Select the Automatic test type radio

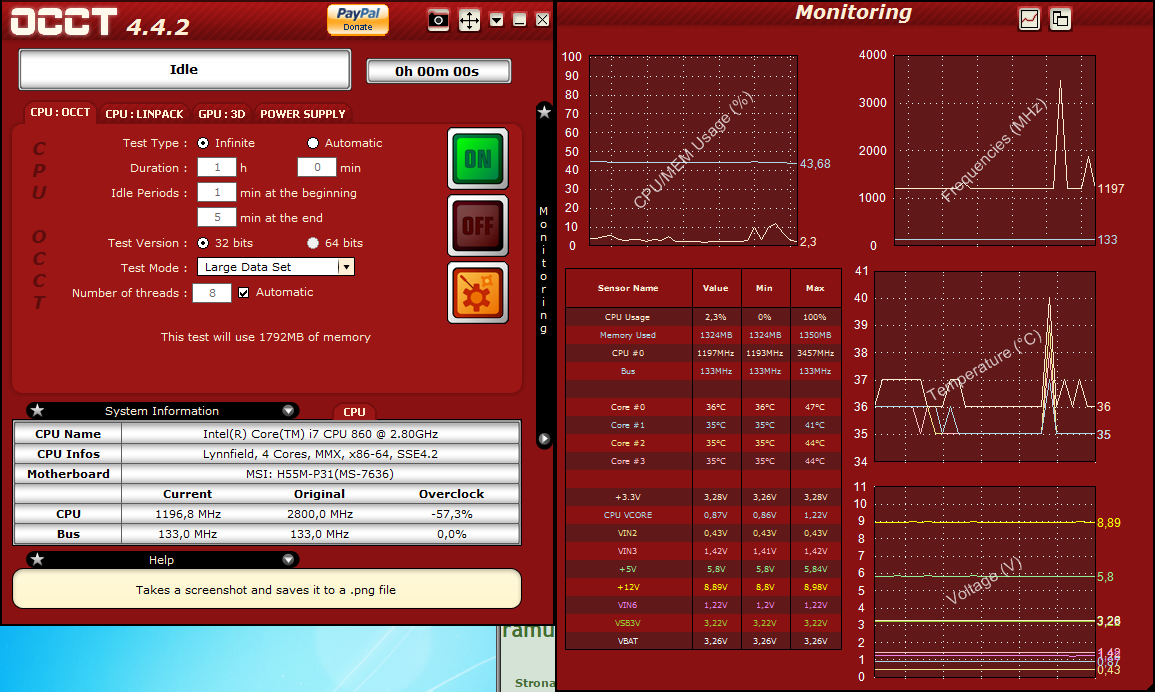click(x=313, y=143)
